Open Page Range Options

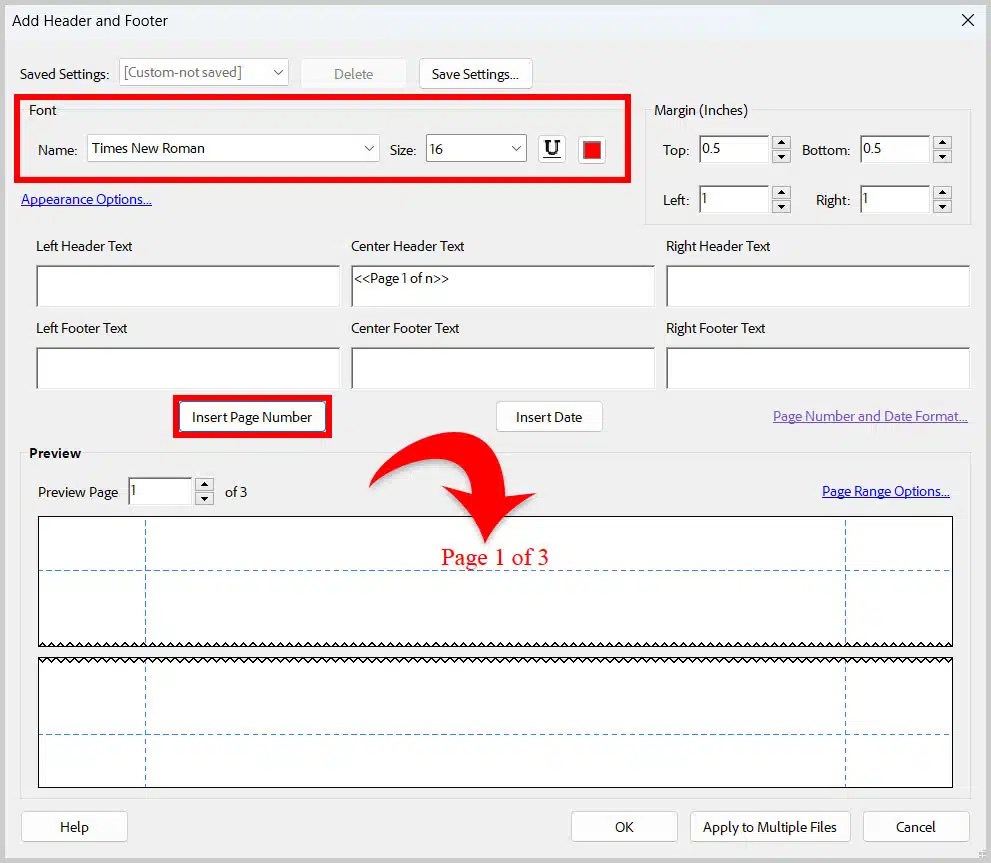click(885, 491)
